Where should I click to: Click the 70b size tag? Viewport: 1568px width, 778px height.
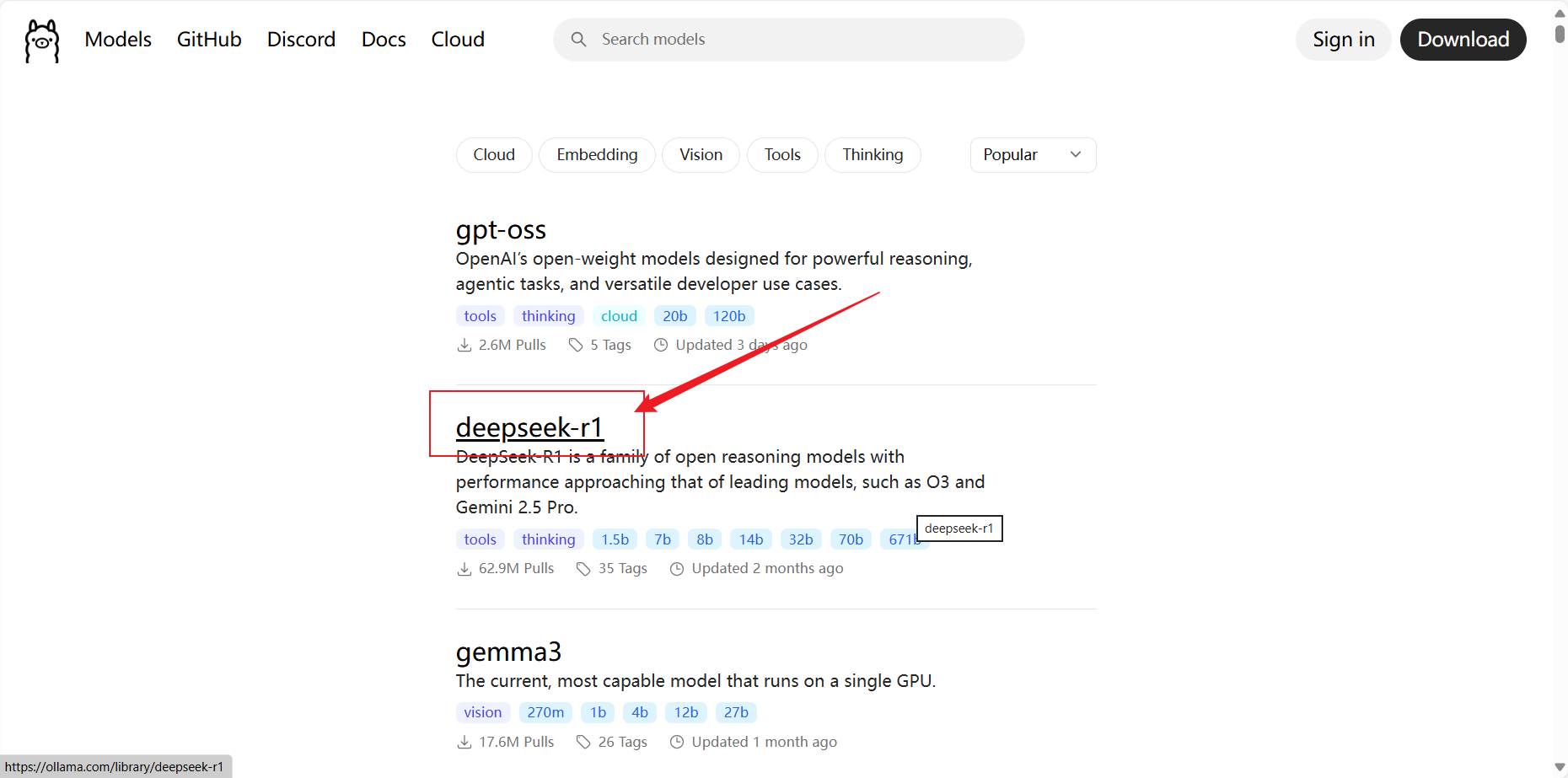coord(851,539)
